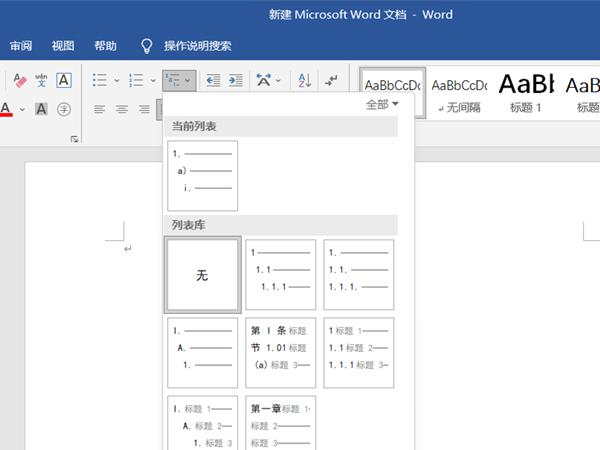
Task: Click the decrease indent icon
Action: click(213, 80)
